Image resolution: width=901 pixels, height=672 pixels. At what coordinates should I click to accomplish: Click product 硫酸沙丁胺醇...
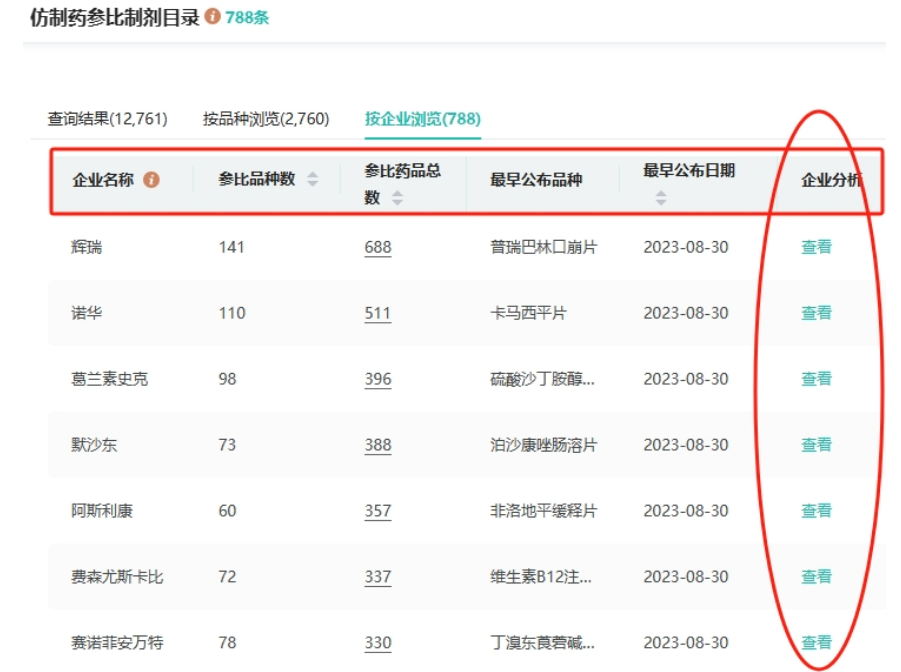tap(542, 379)
